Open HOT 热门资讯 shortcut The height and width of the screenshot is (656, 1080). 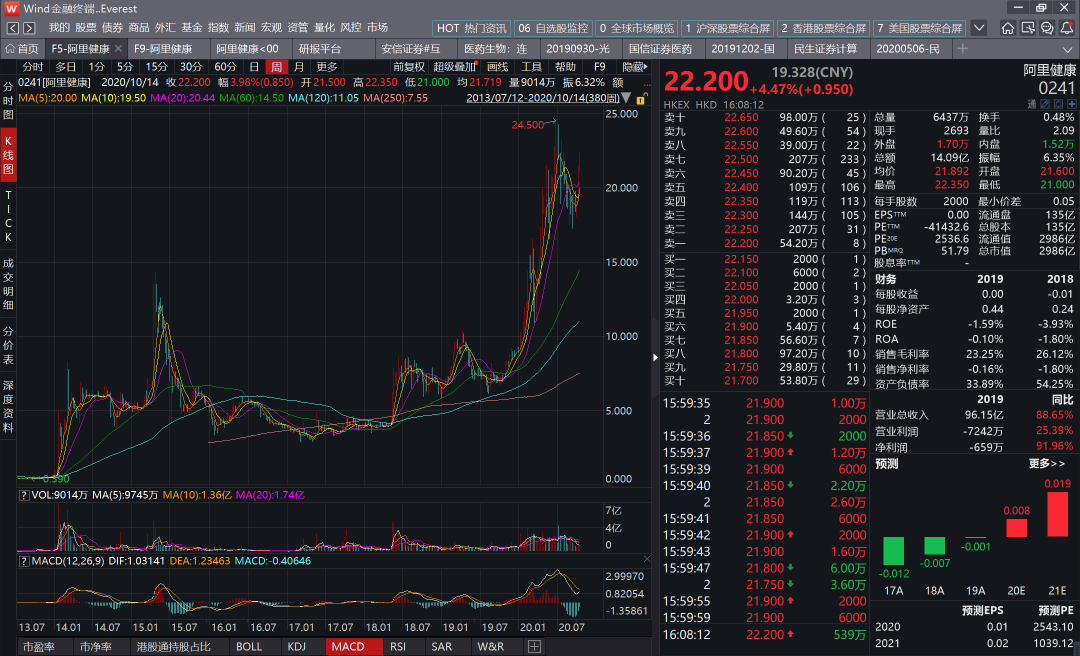(x=472, y=28)
